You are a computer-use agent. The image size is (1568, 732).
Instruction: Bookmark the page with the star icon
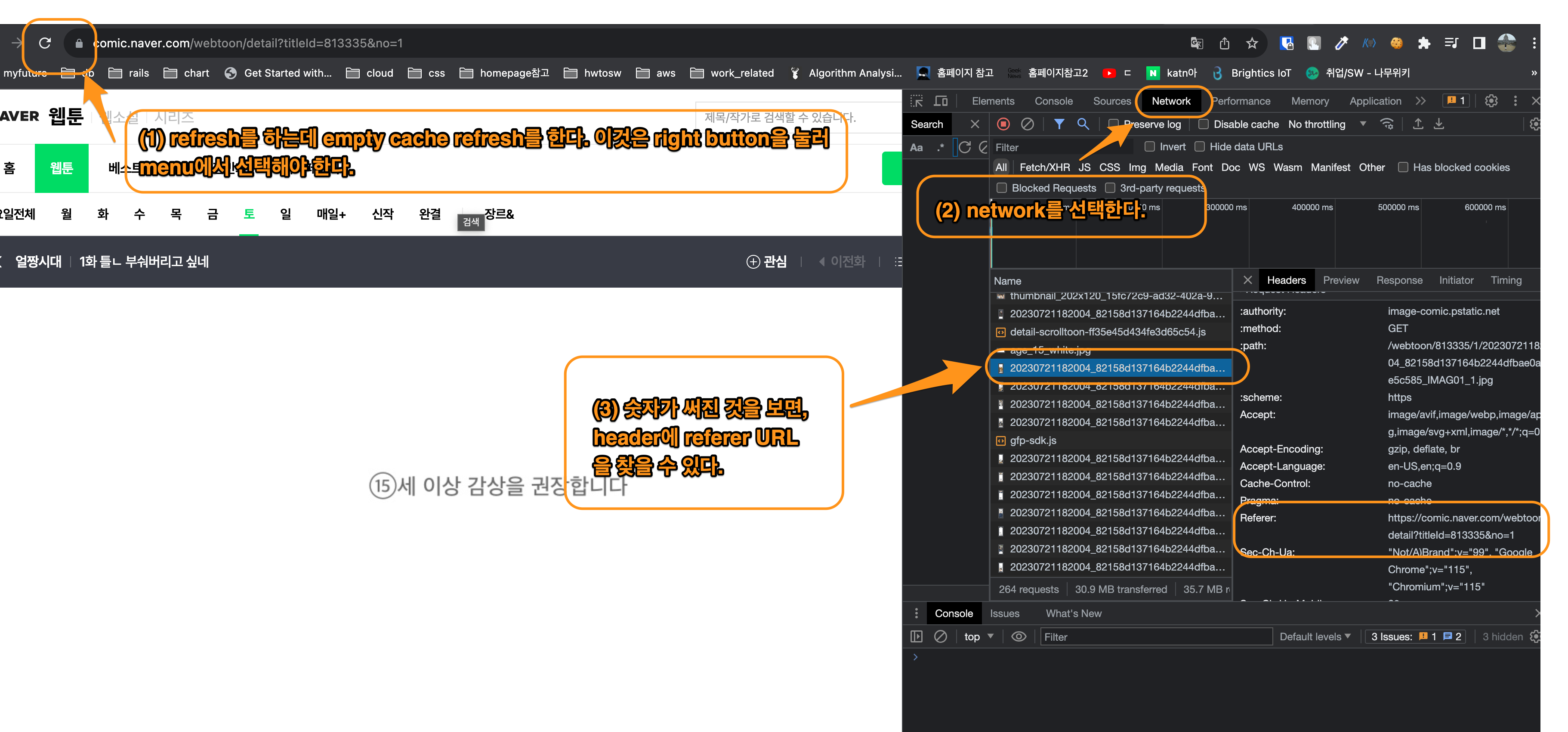1251,43
